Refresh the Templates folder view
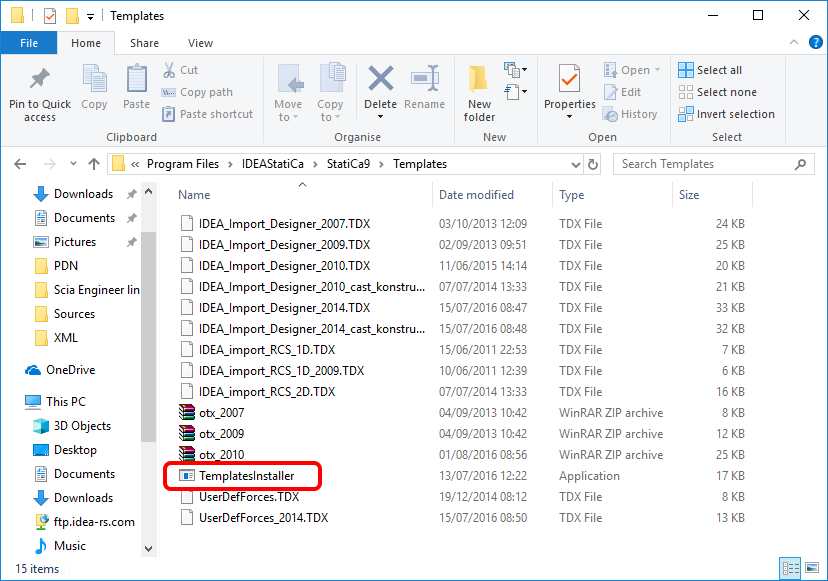The width and height of the screenshot is (828, 581). pyautogui.click(x=594, y=164)
